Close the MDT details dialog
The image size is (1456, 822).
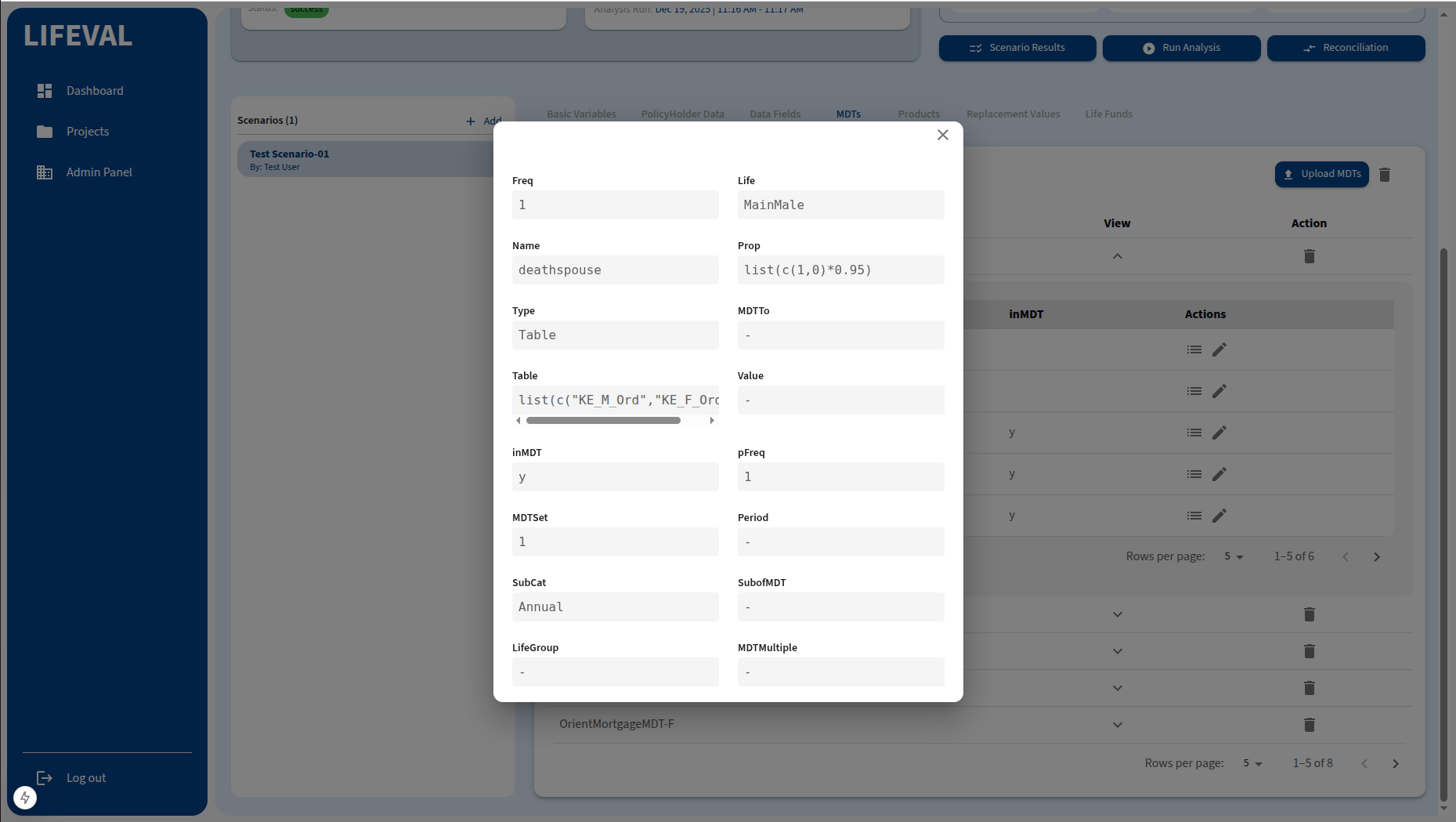click(x=942, y=135)
